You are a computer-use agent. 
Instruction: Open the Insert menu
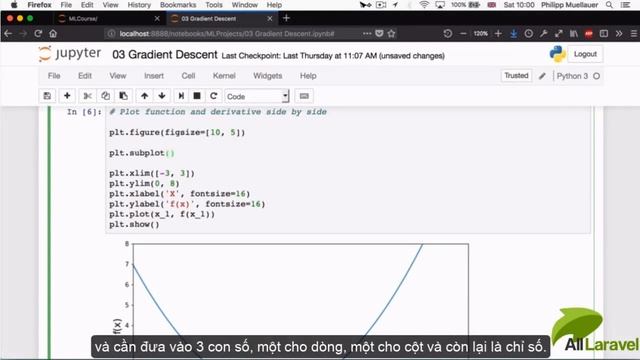click(154, 76)
